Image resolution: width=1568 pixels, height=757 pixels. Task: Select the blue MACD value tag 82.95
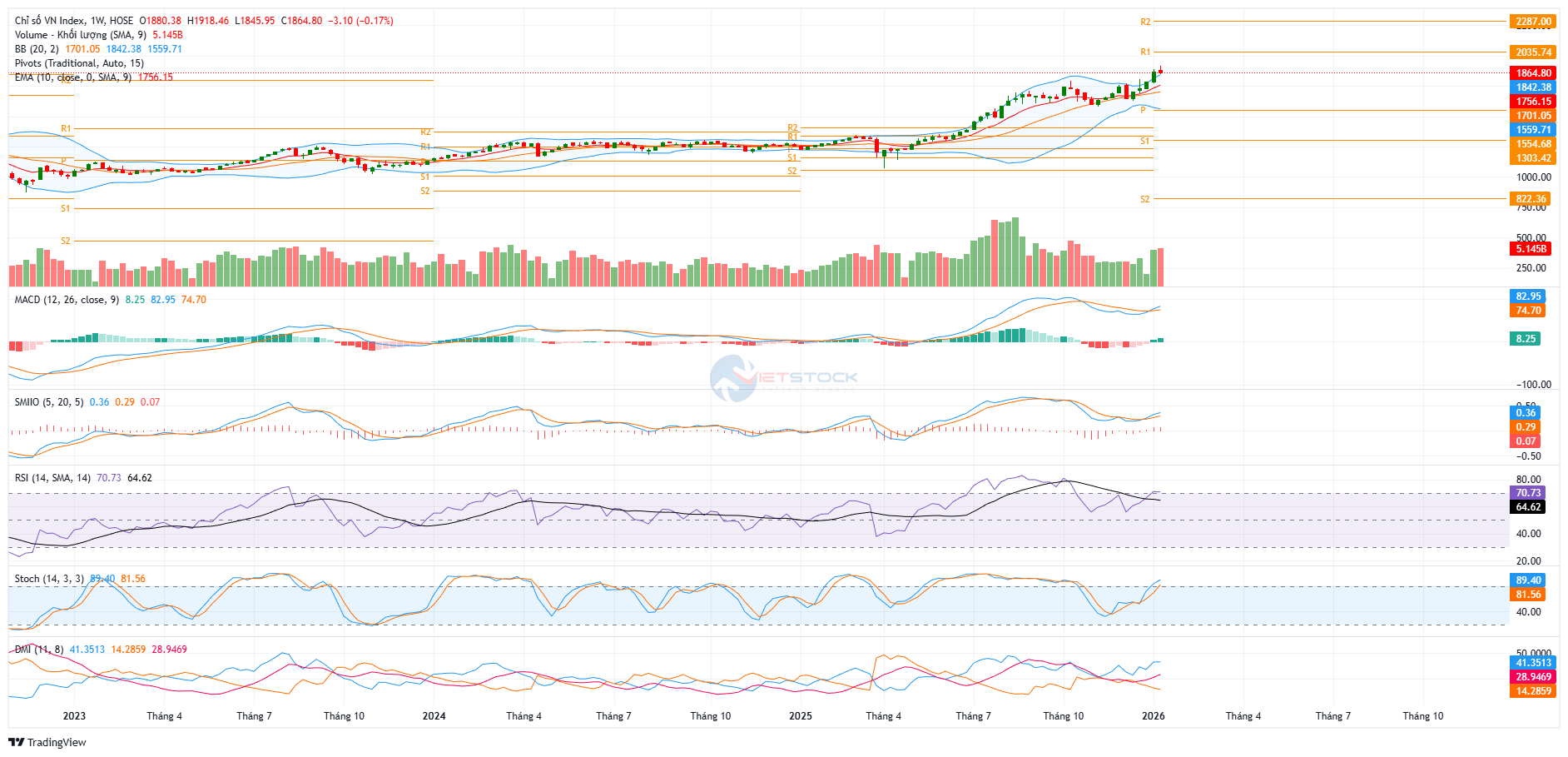(x=1528, y=296)
